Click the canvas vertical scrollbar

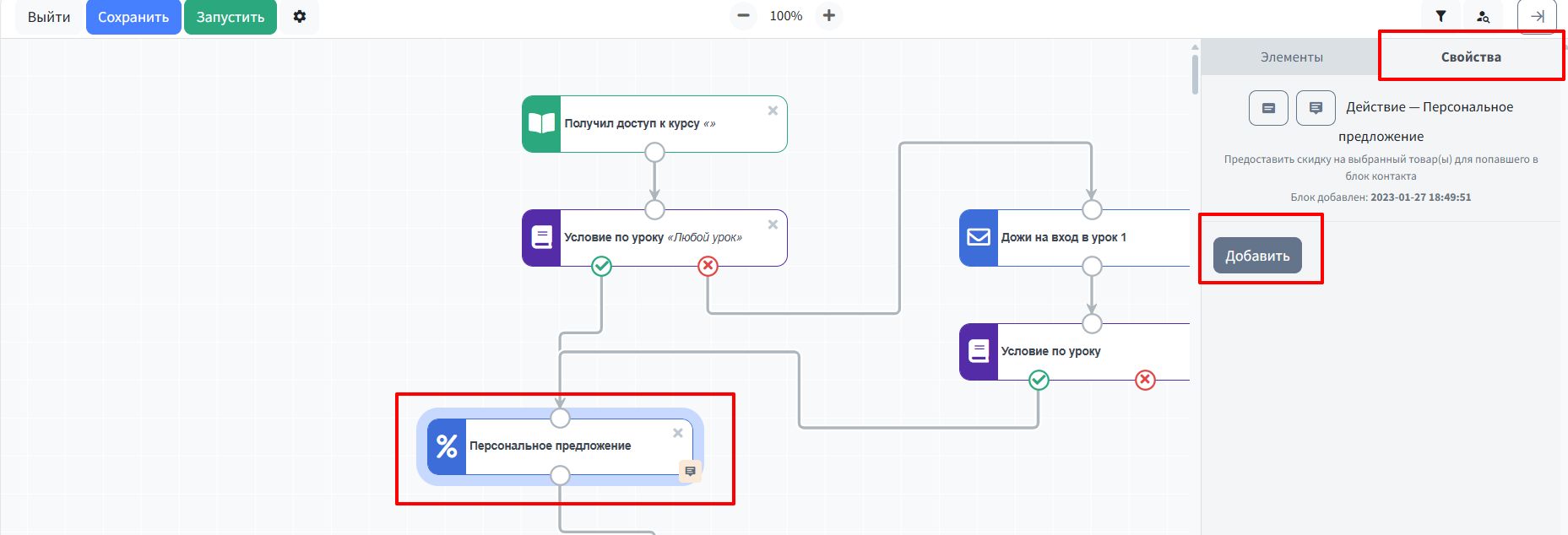(1195, 74)
